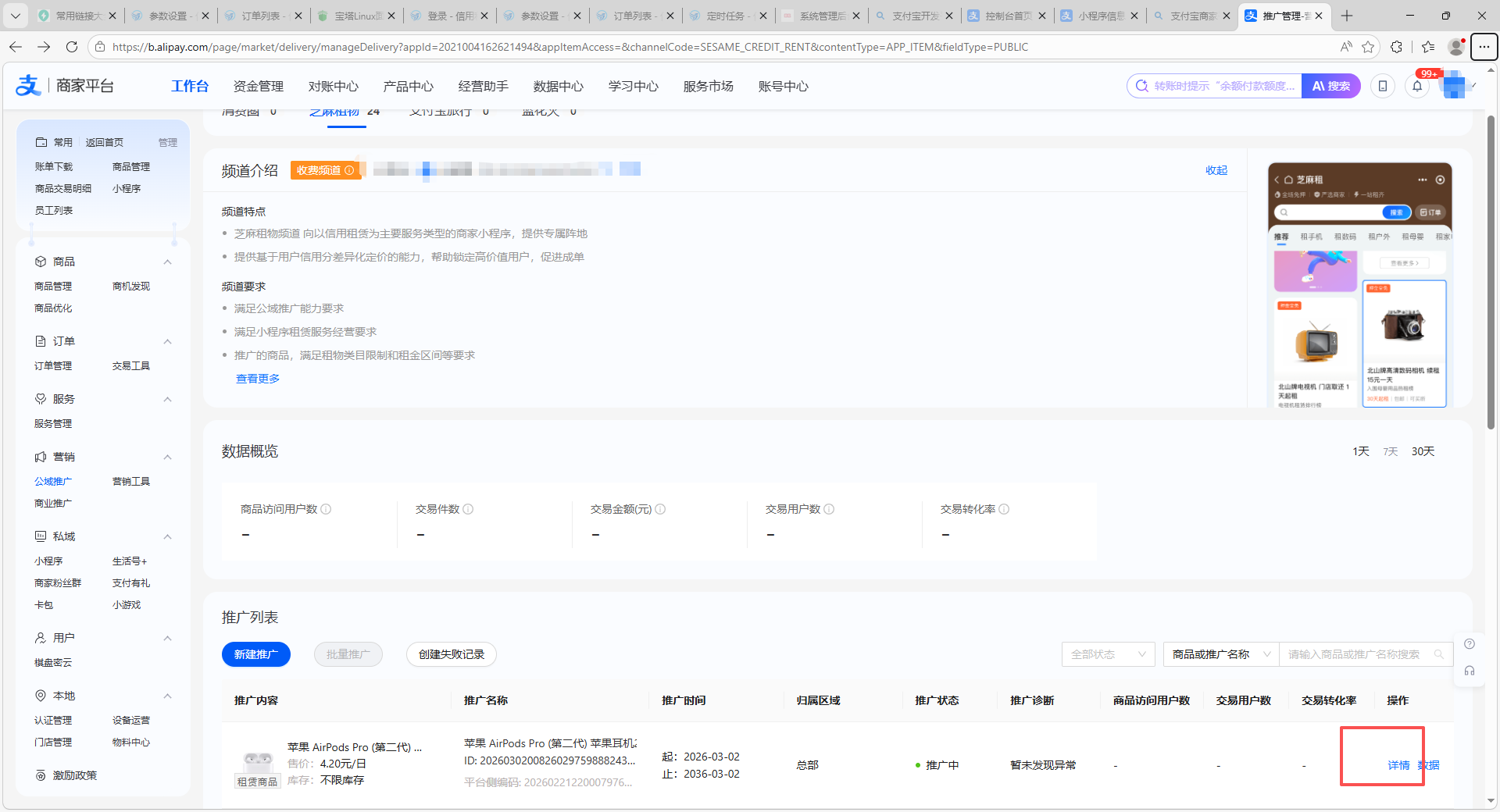Click the 查看更多 link
Viewport: 1500px width, 812px height.
258,379
